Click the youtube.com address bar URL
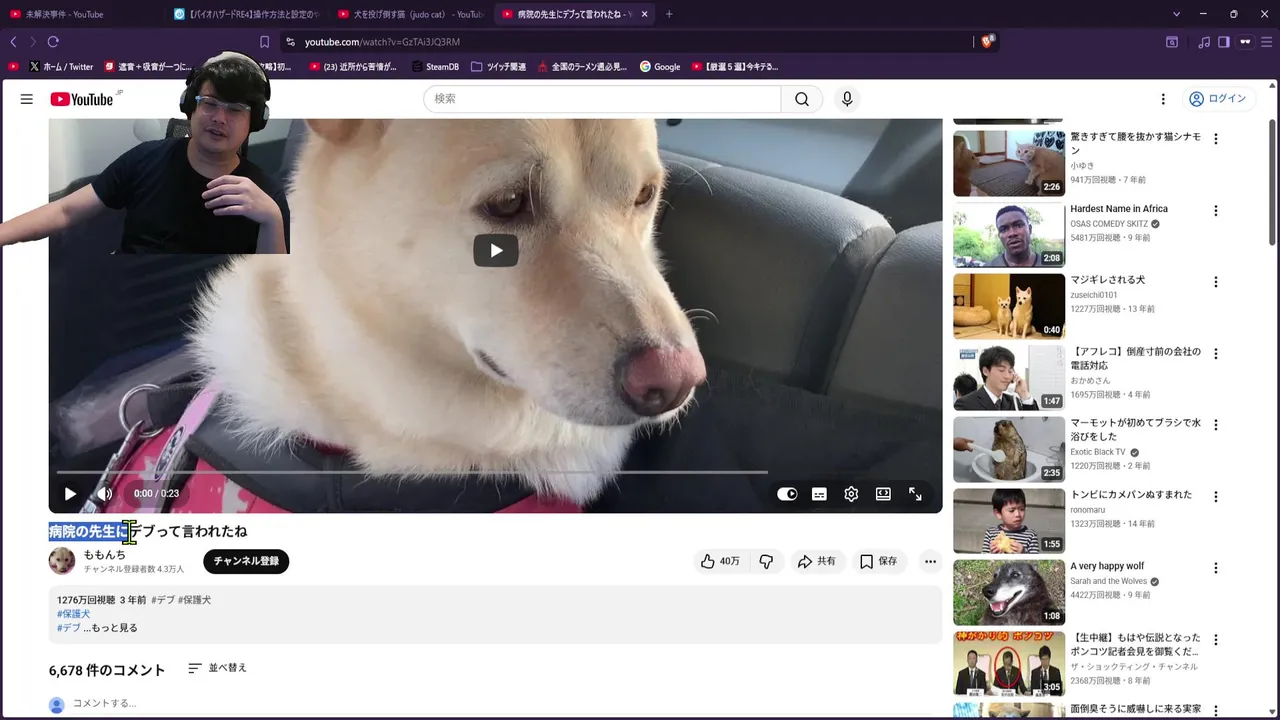This screenshot has width=1280, height=720. pos(382,42)
